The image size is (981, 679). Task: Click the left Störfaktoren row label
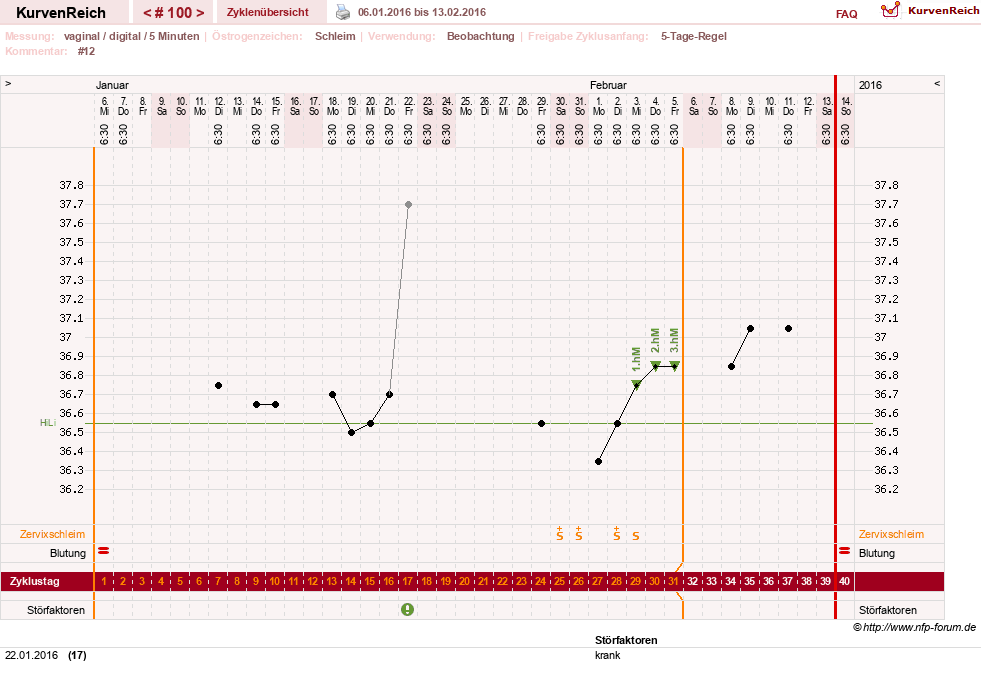(x=56, y=610)
